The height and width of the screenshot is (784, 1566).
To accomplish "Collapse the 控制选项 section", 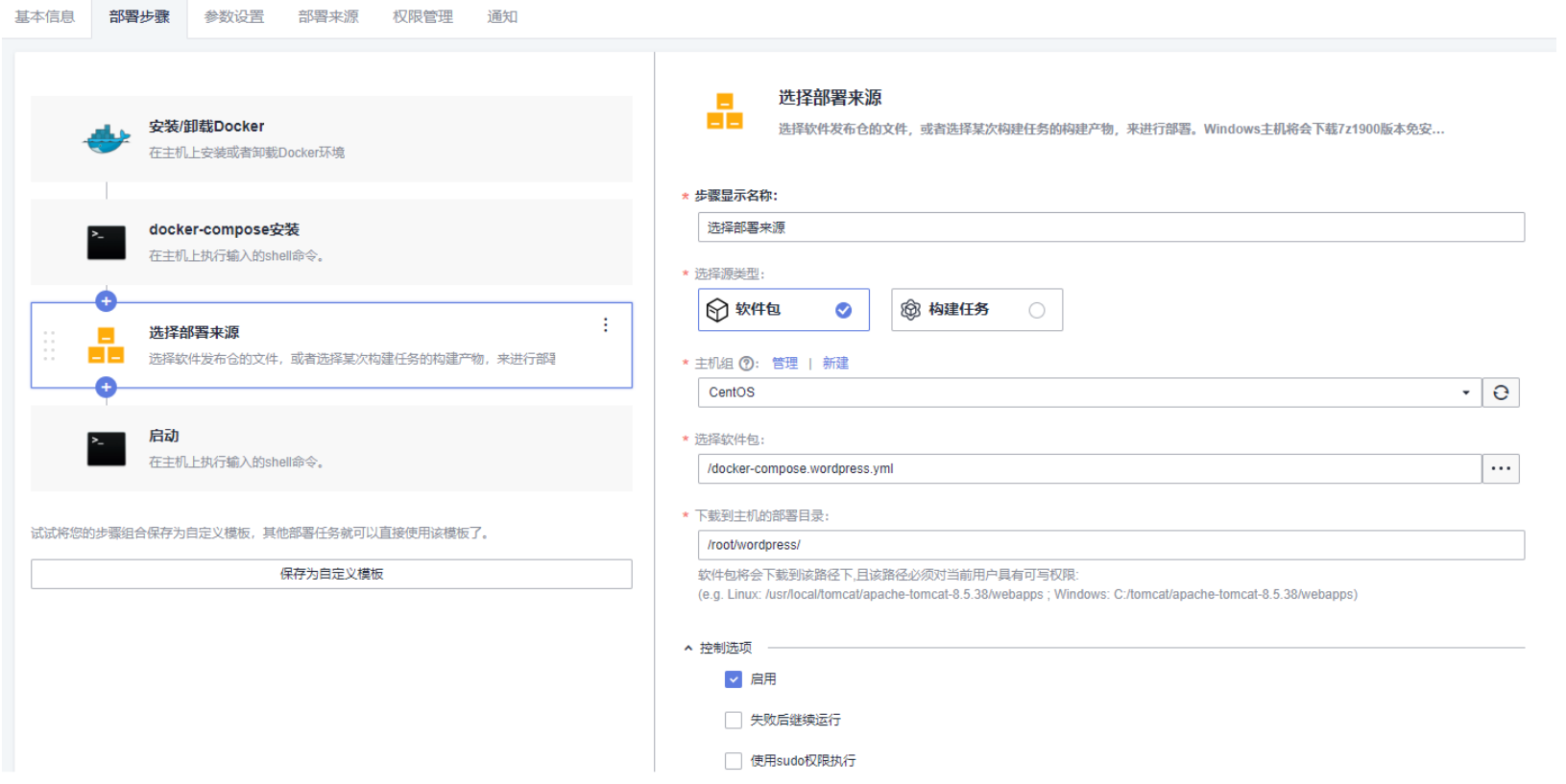I will pos(688,649).
